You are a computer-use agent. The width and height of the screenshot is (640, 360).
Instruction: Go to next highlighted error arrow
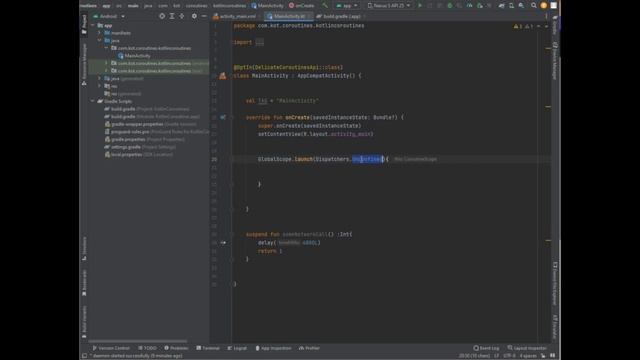546,26
